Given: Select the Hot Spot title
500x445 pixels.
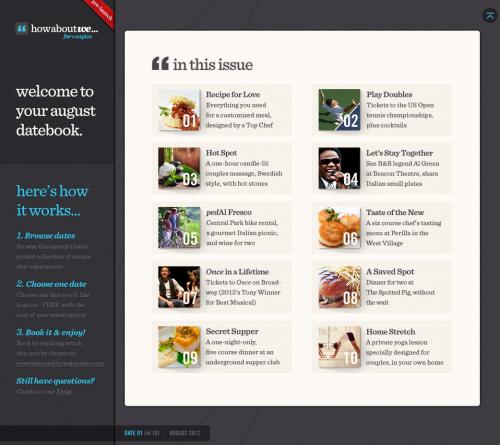Looking at the screenshot, I should click(x=221, y=153).
